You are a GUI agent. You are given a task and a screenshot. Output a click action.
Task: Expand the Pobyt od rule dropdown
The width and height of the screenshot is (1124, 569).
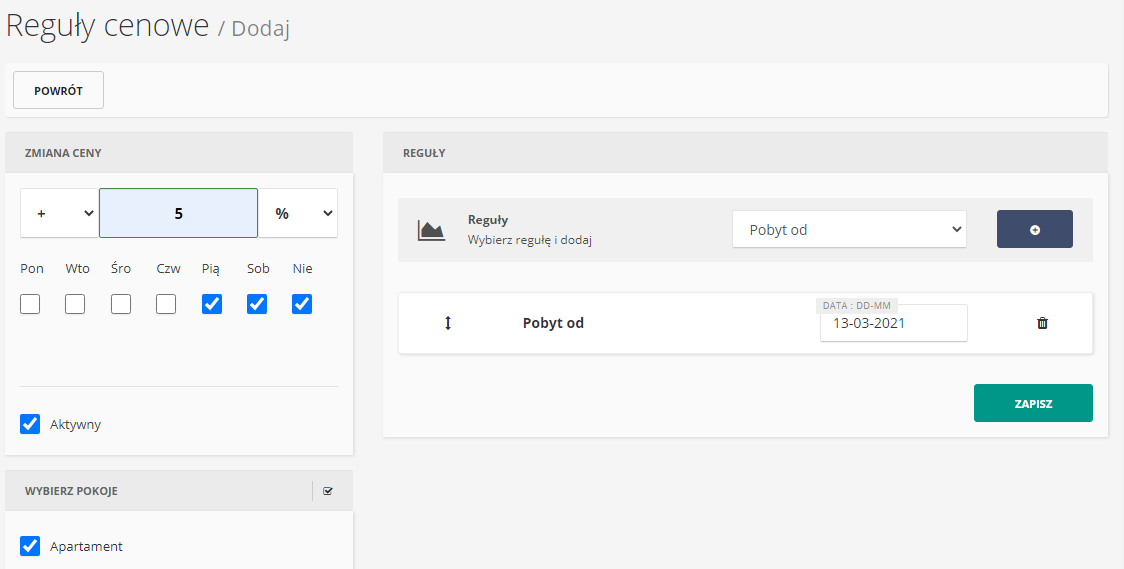[849, 229]
